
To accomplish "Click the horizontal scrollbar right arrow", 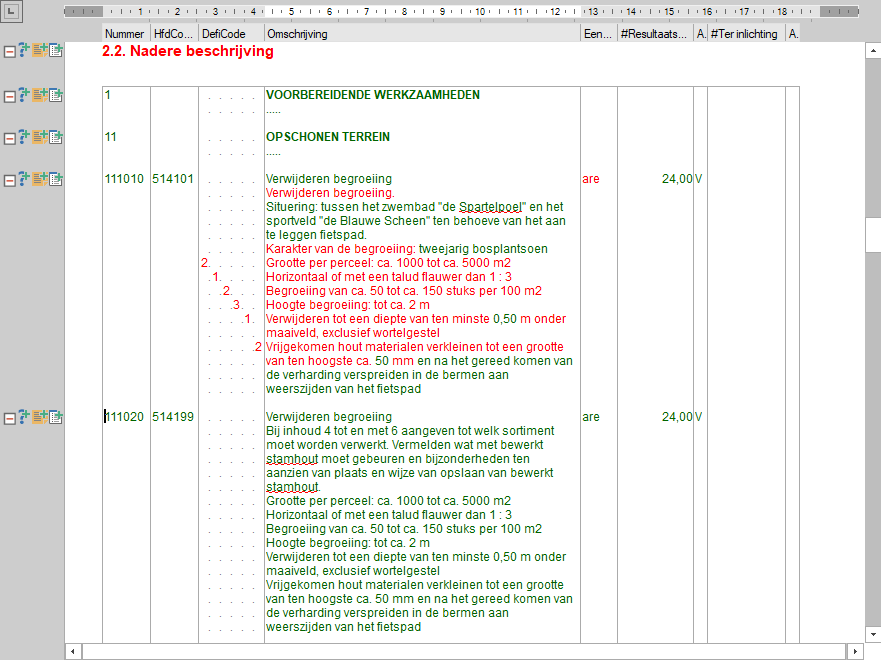I will 855,652.
